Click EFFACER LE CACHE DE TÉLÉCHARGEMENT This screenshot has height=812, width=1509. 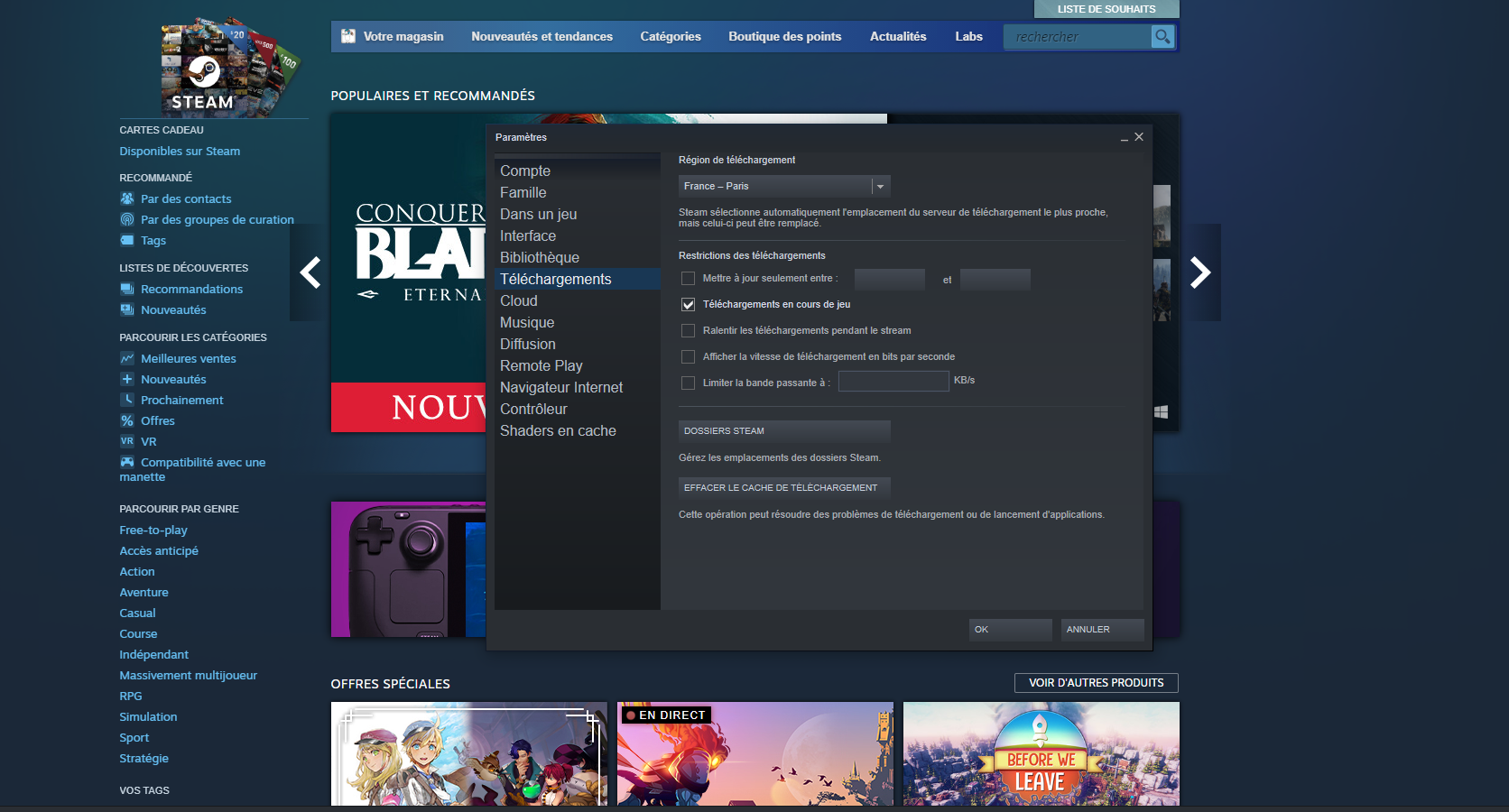tap(783, 487)
